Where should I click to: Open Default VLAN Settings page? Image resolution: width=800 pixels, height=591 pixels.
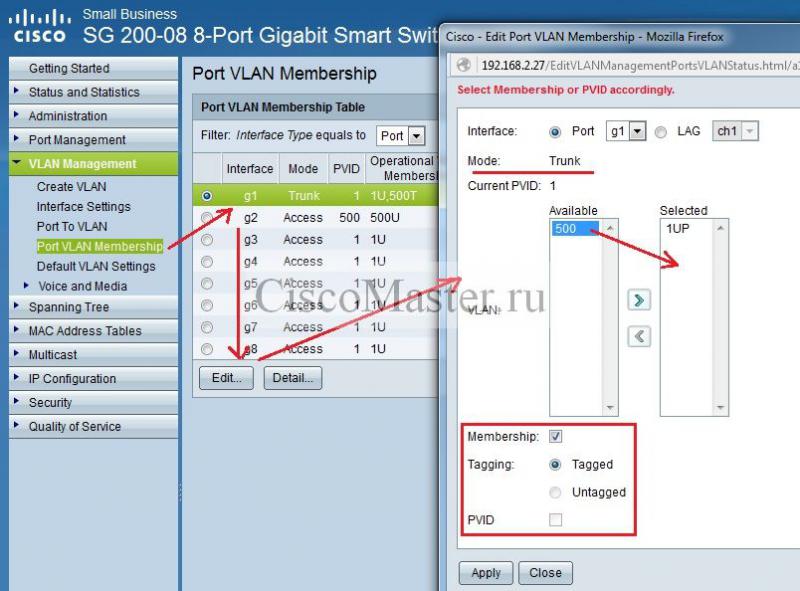pos(96,266)
